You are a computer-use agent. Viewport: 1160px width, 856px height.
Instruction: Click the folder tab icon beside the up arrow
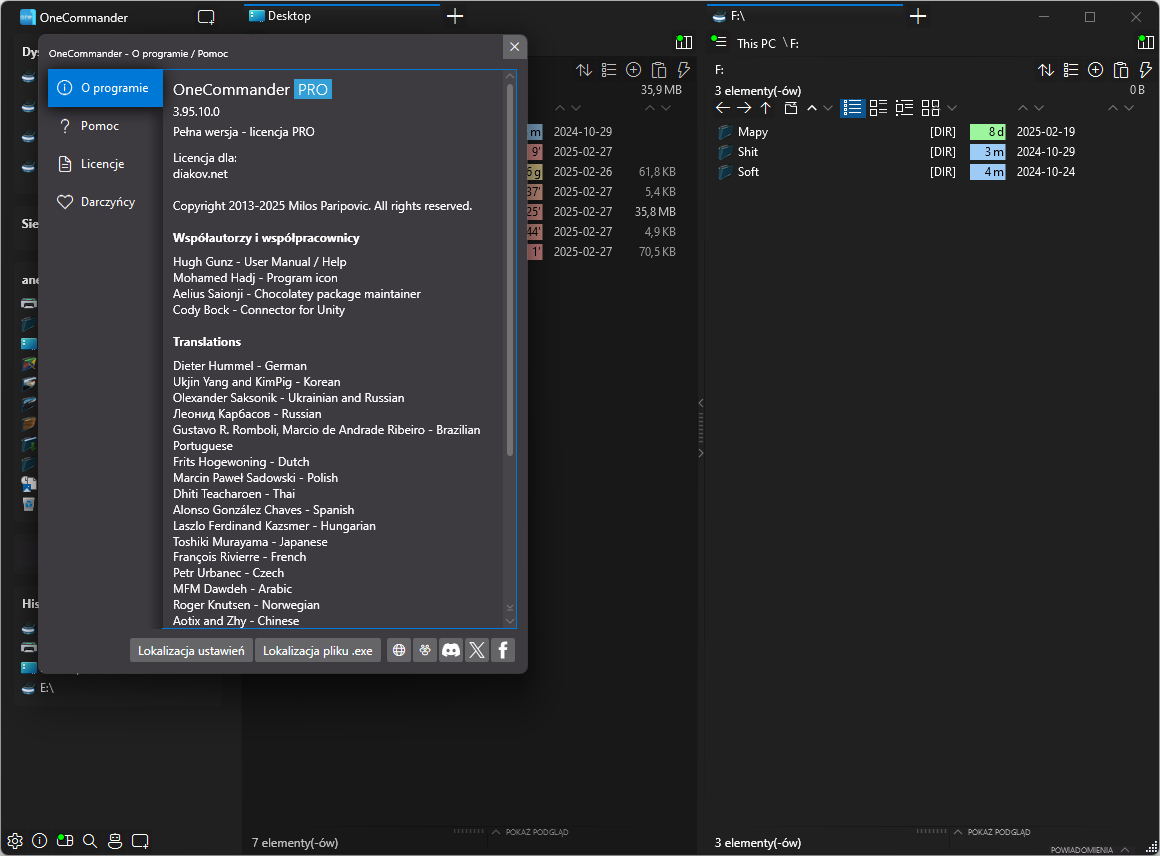pyautogui.click(x=791, y=108)
